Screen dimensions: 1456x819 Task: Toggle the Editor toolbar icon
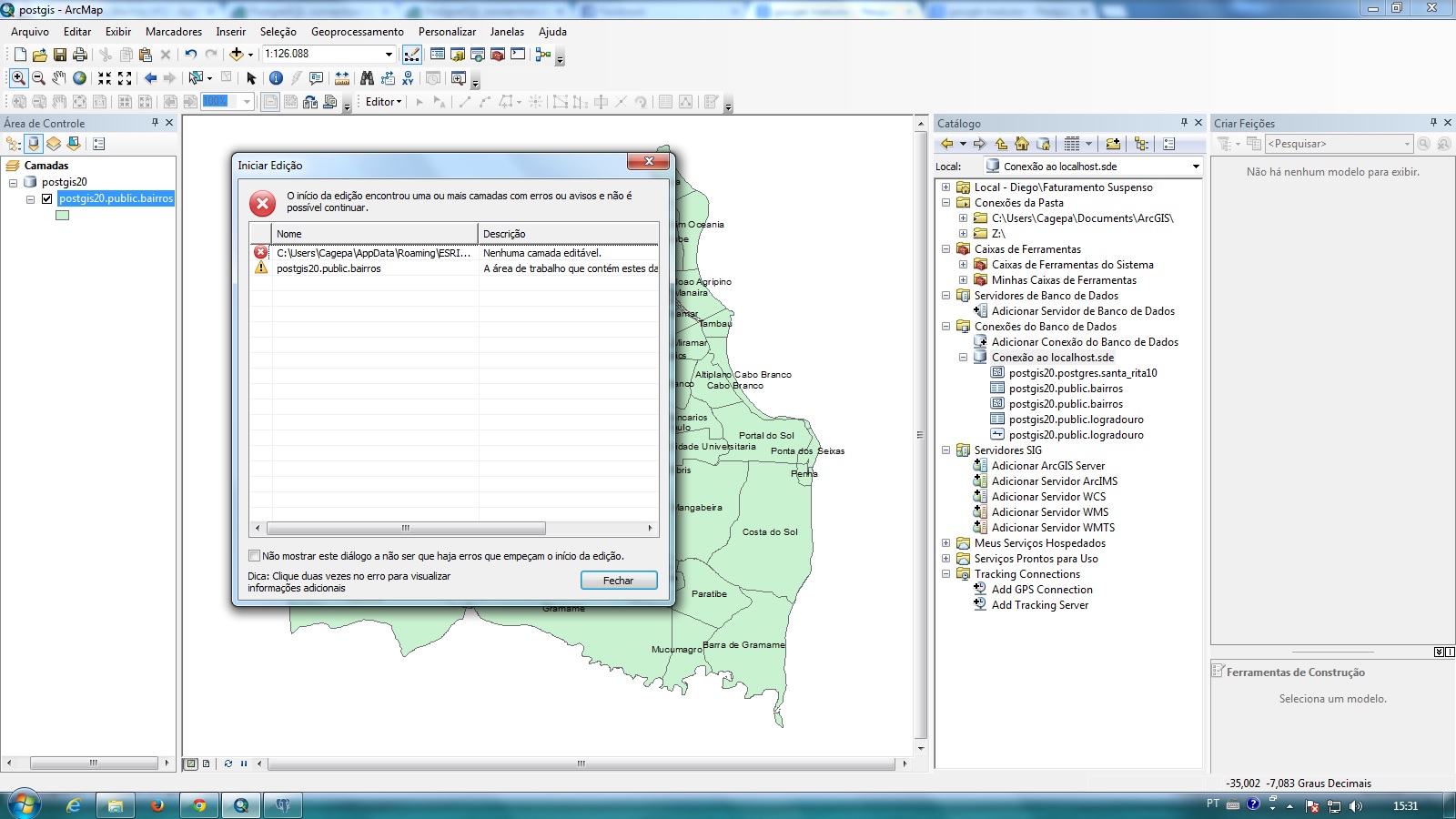tap(412, 55)
